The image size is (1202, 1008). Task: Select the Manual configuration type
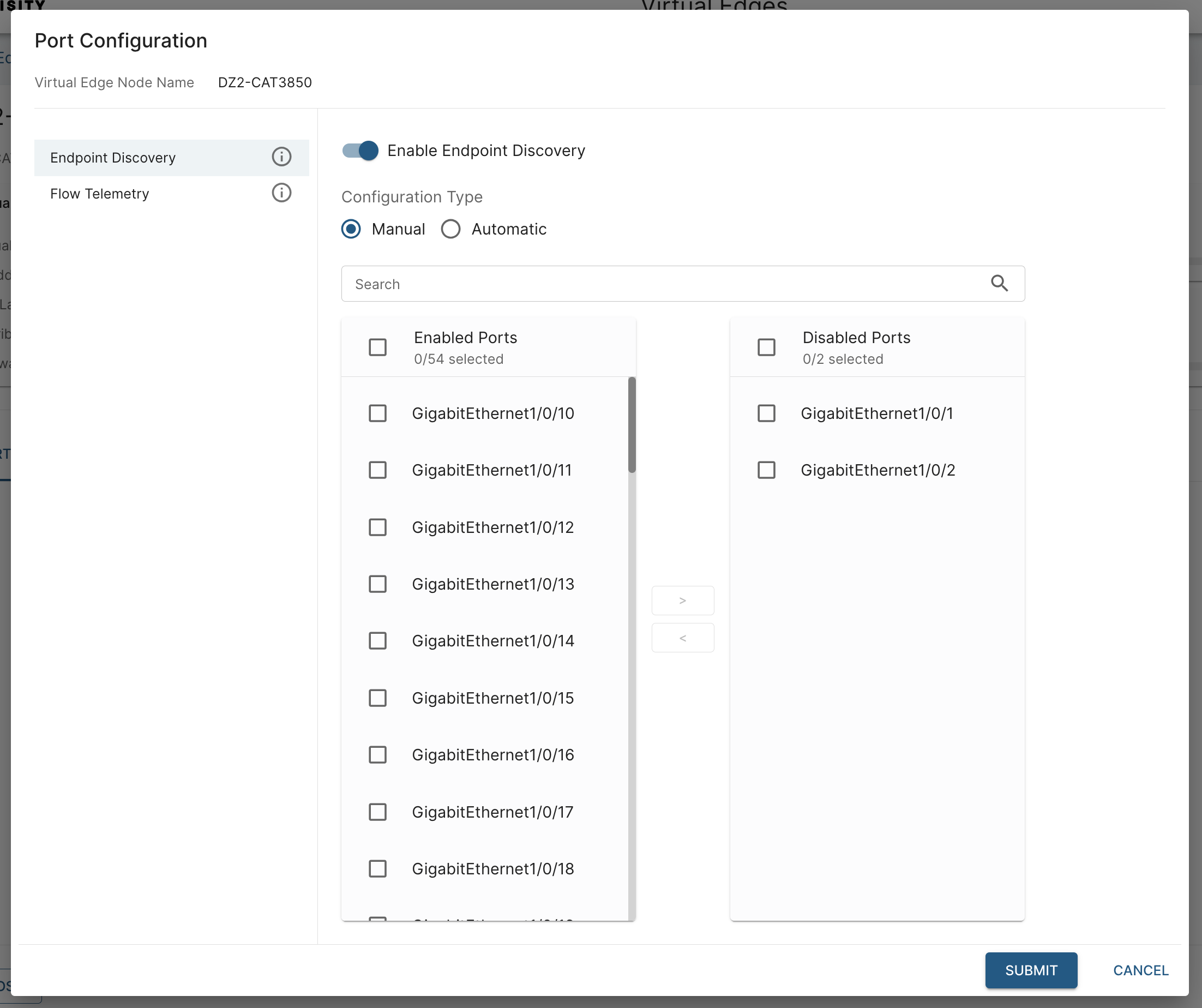(351, 229)
